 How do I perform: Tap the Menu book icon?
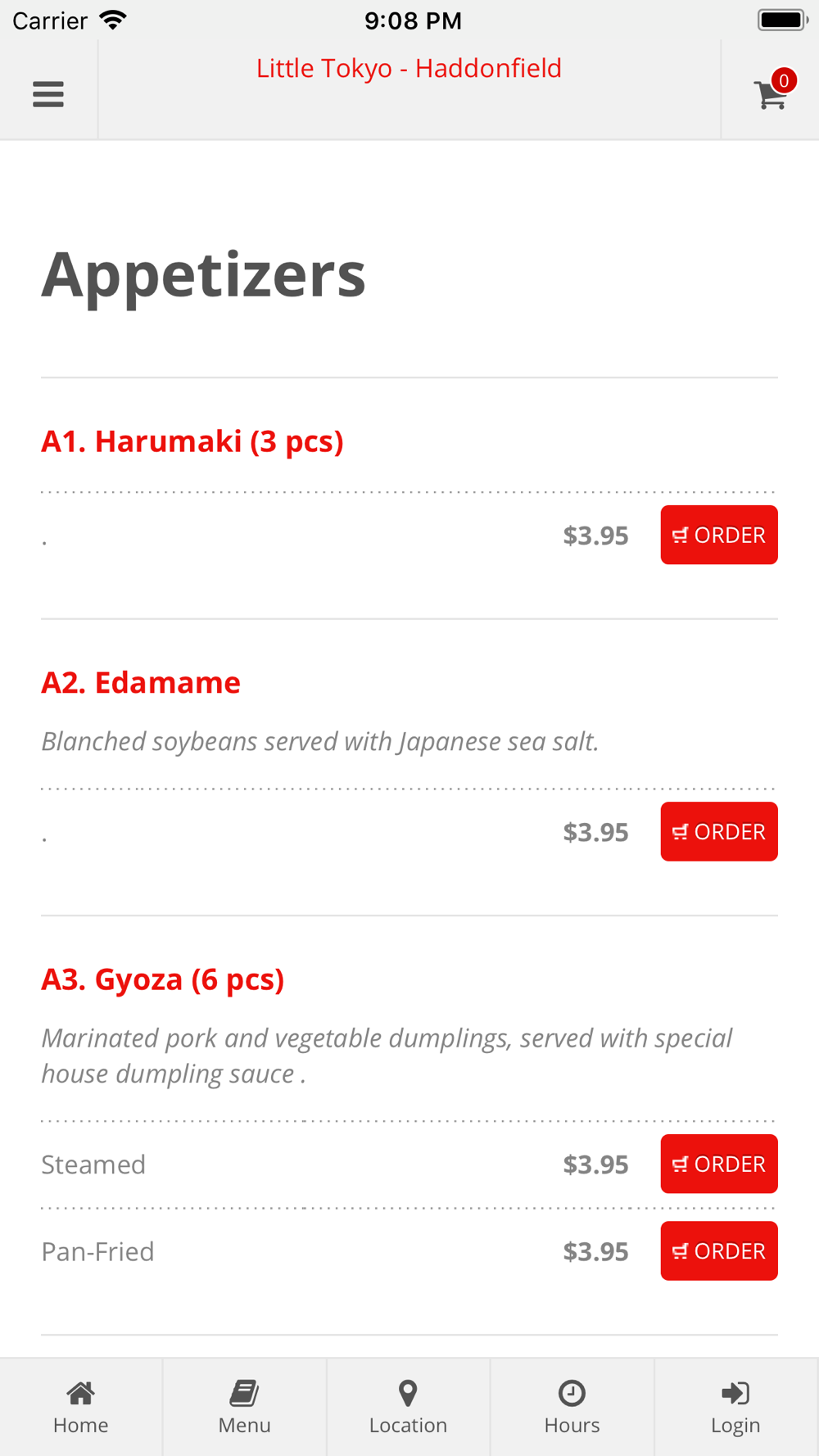point(244,1393)
